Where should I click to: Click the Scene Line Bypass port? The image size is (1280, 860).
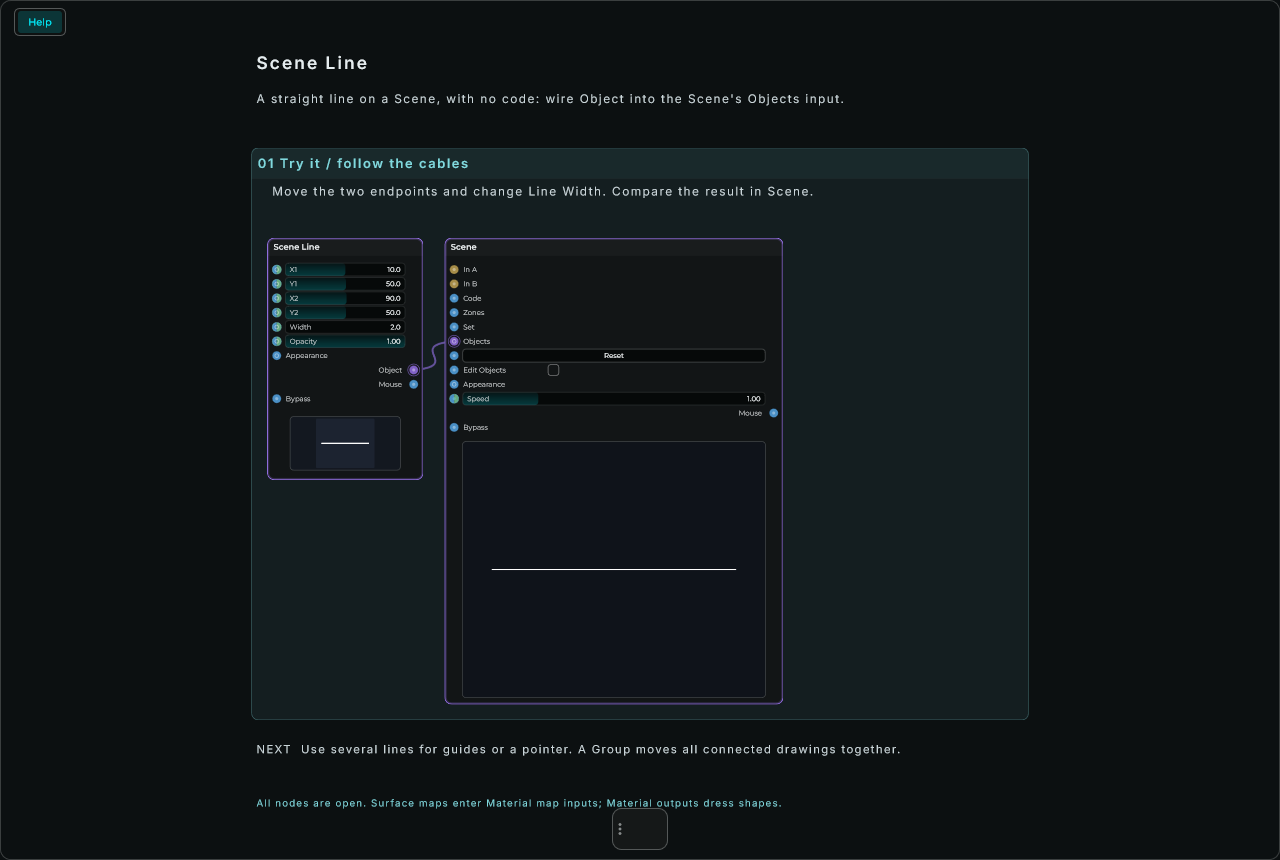coord(277,399)
